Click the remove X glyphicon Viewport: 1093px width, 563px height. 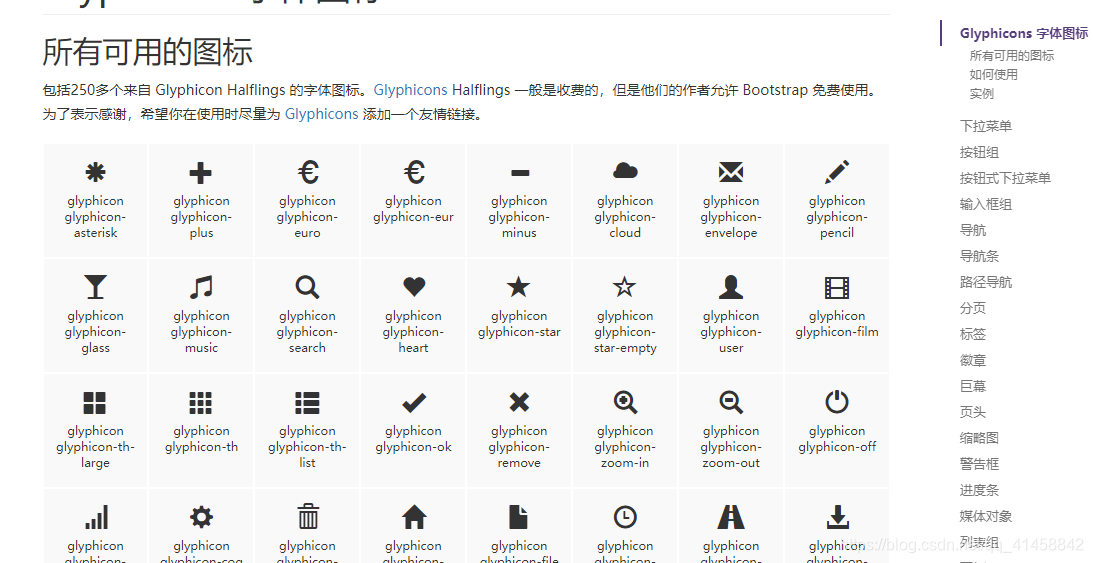pos(519,402)
